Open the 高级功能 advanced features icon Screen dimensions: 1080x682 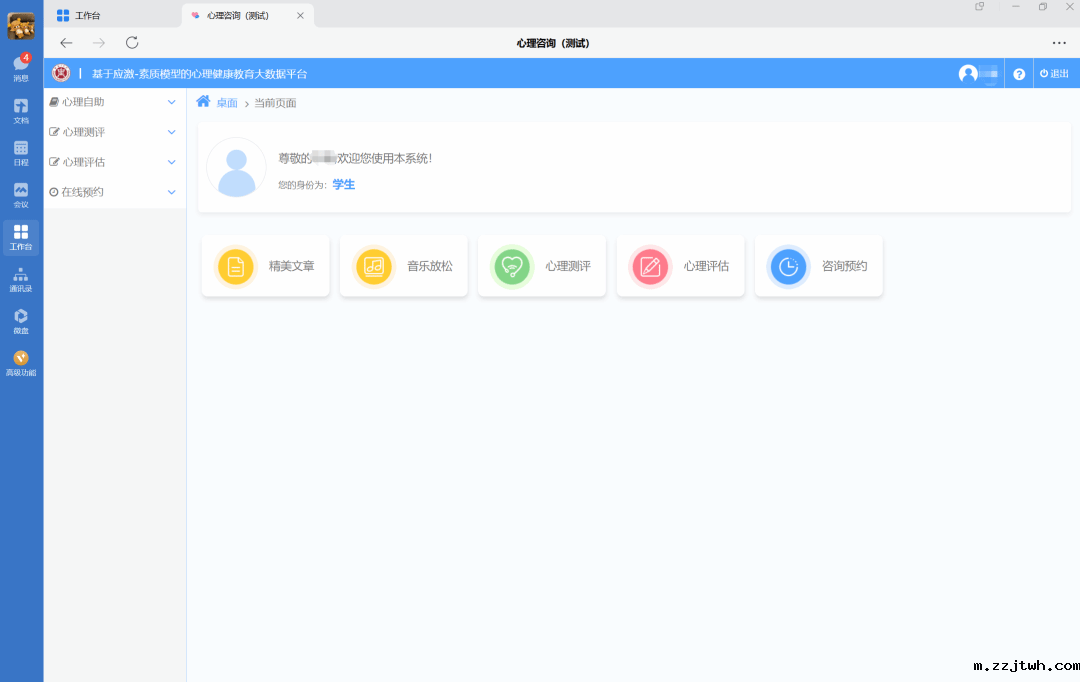[21, 362]
